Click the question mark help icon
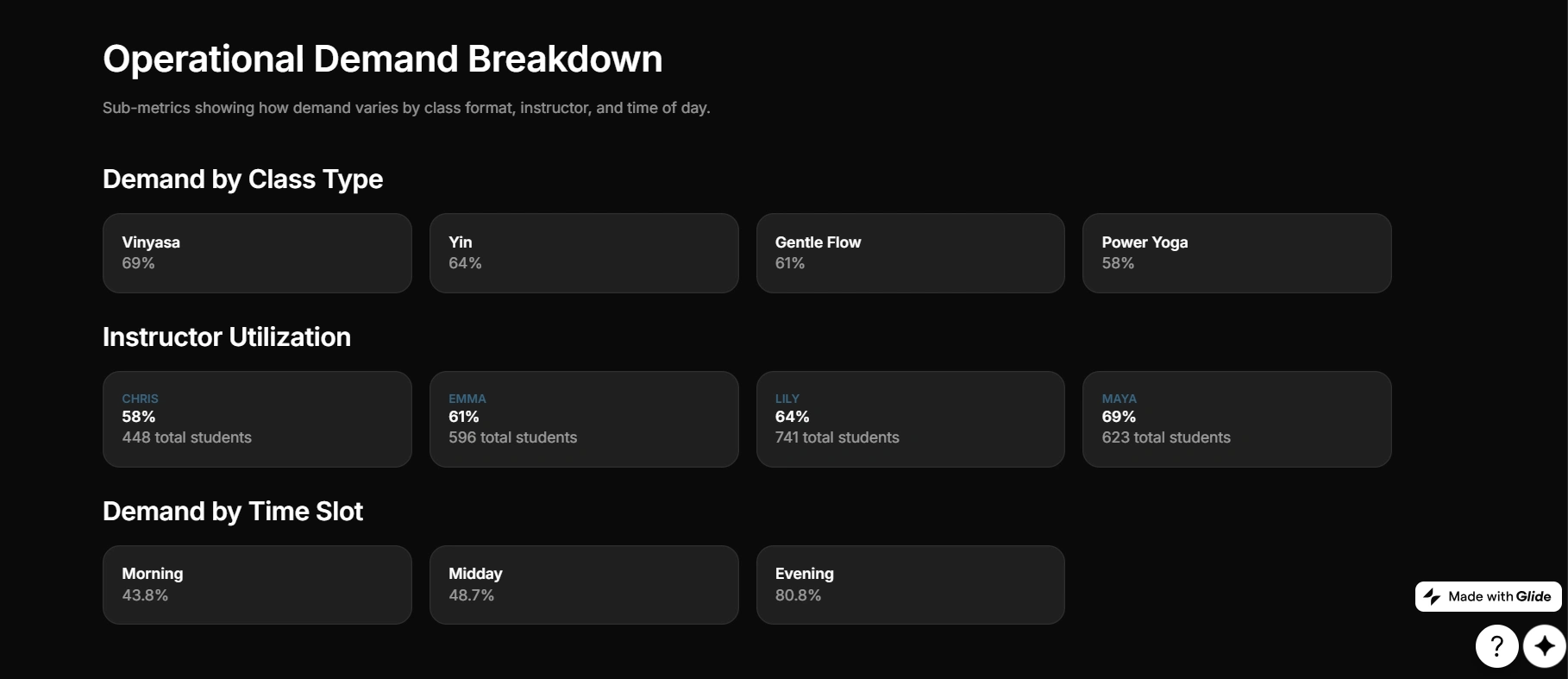1568x679 pixels. click(x=1496, y=645)
